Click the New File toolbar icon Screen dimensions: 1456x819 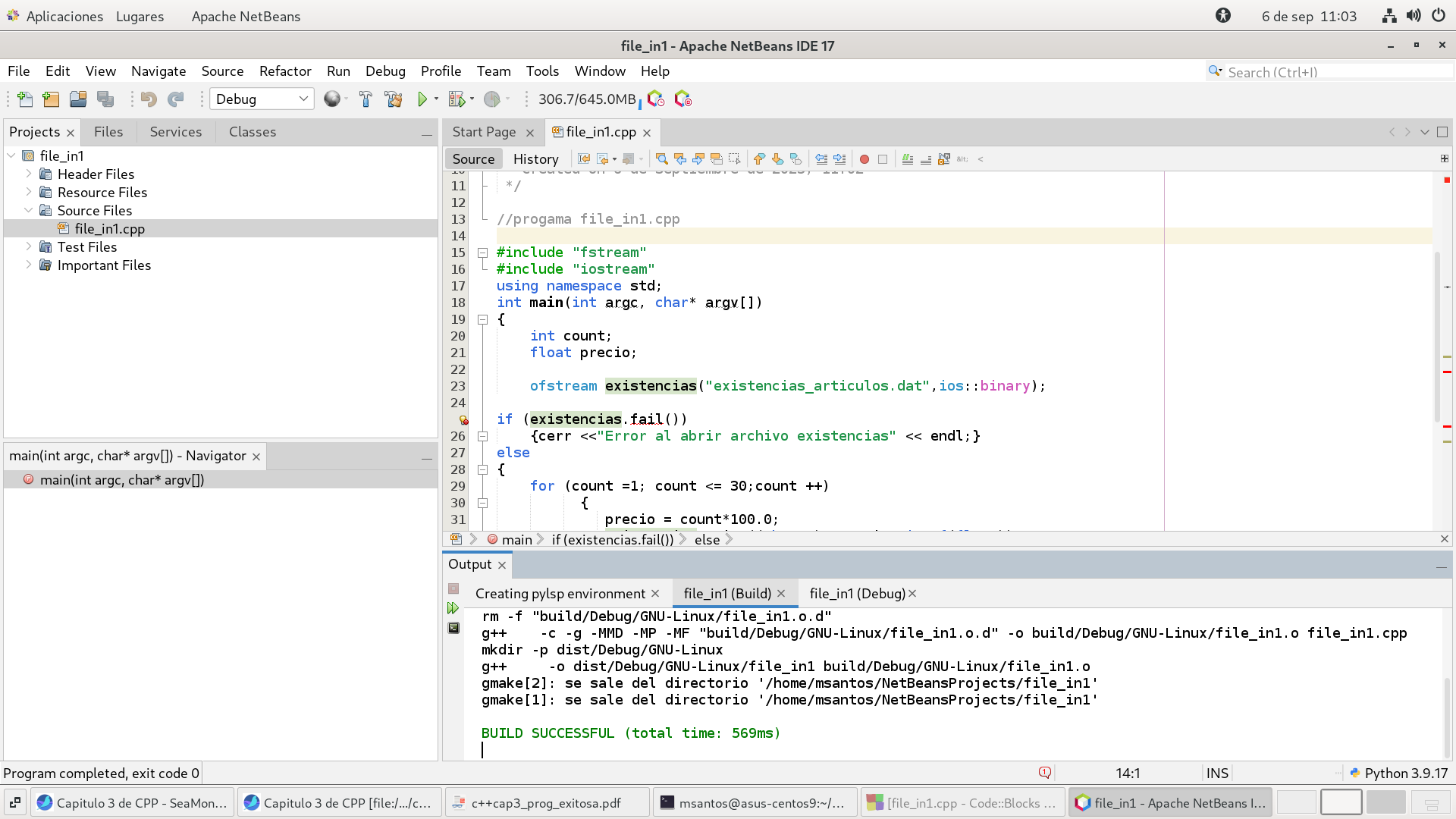tap(25, 99)
